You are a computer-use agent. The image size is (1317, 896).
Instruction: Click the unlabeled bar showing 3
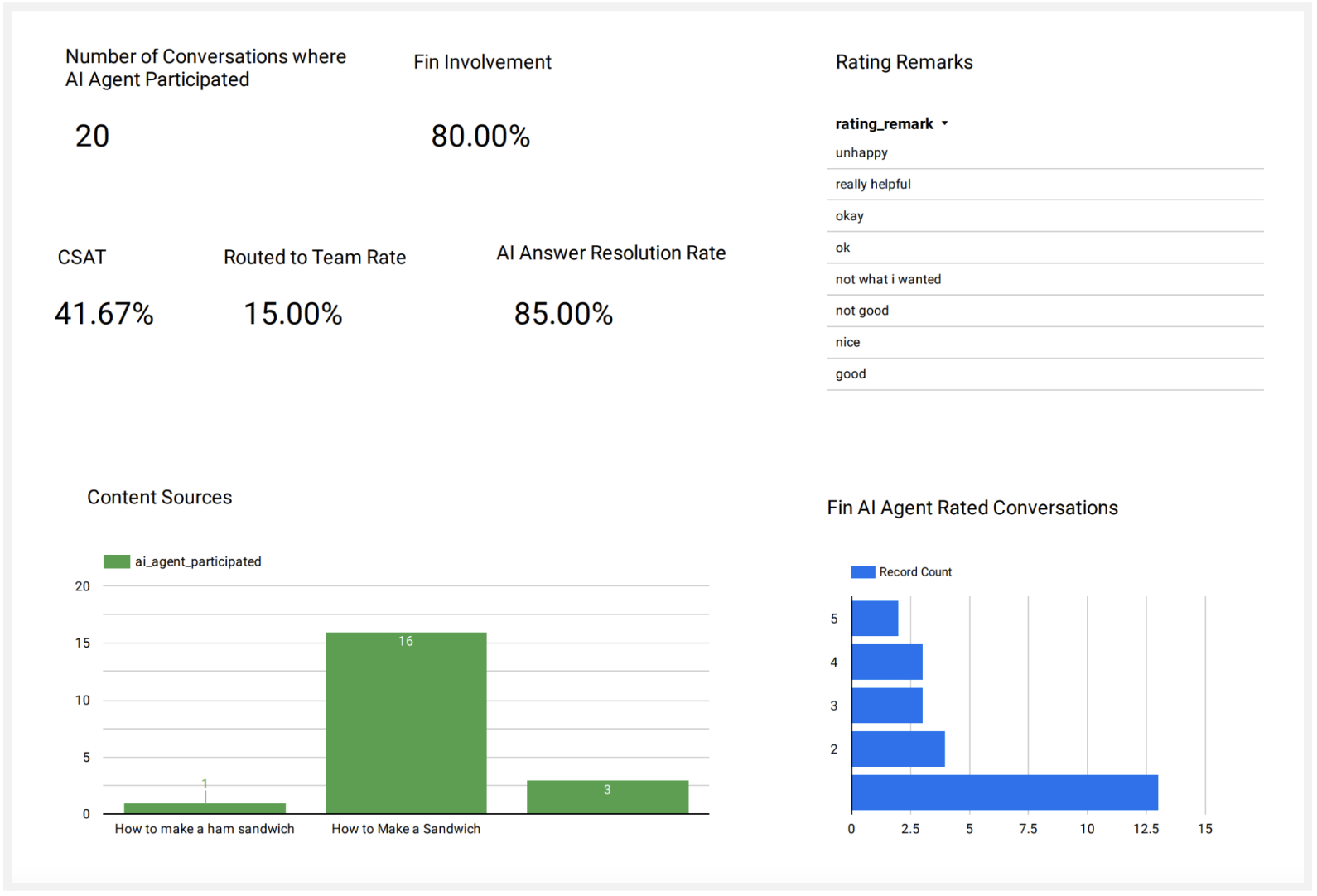pyautogui.click(x=607, y=797)
